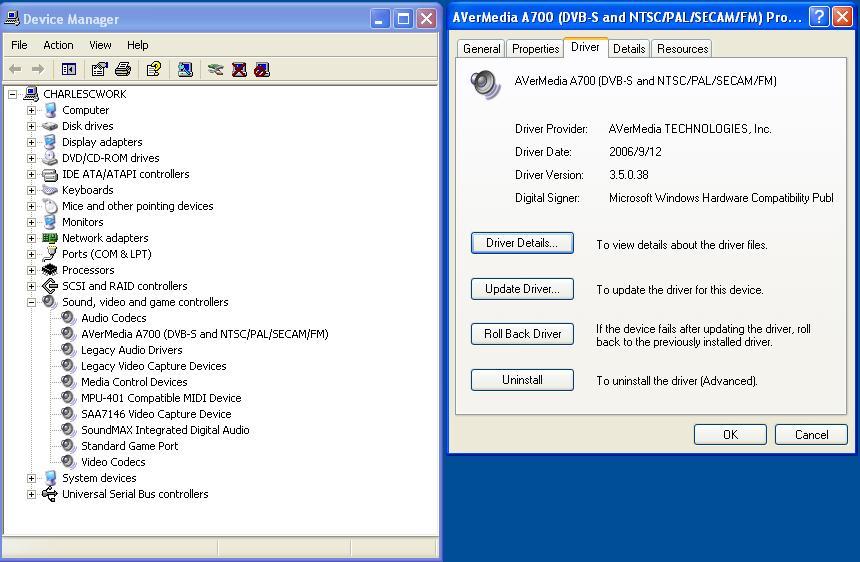Switch to the Details tab

(x=629, y=49)
